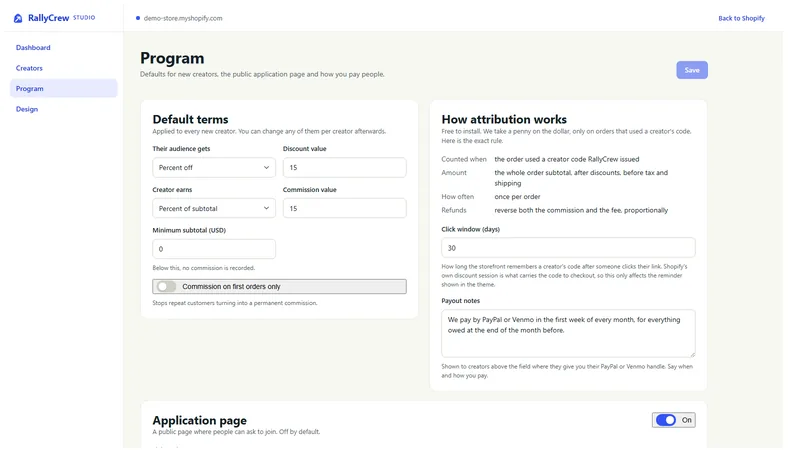Open the Their audience gets dropdown

214,167
